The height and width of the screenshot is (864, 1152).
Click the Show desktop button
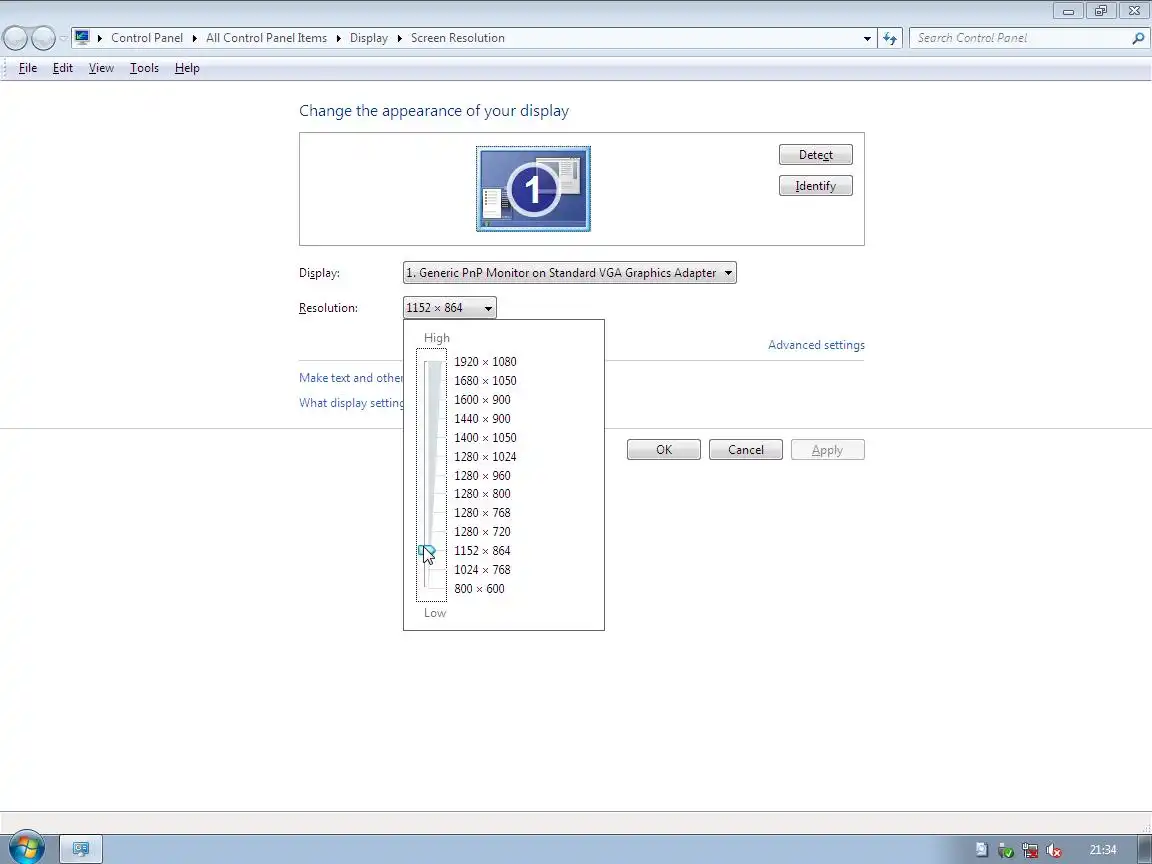(x=1145, y=849)
